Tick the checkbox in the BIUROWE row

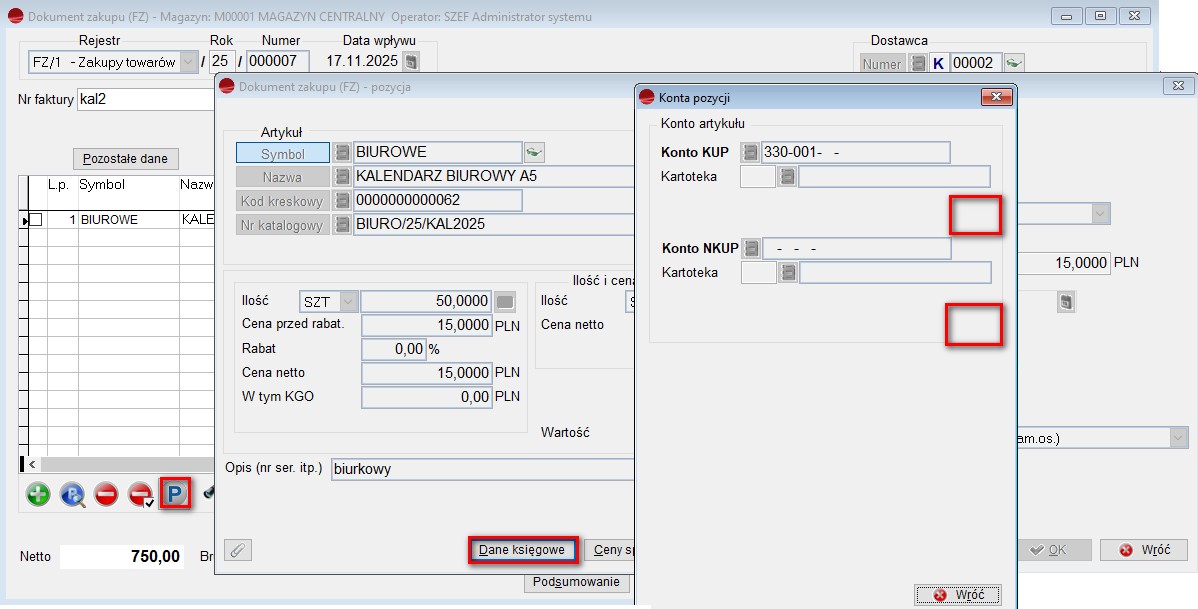click(x=36, y=219)
